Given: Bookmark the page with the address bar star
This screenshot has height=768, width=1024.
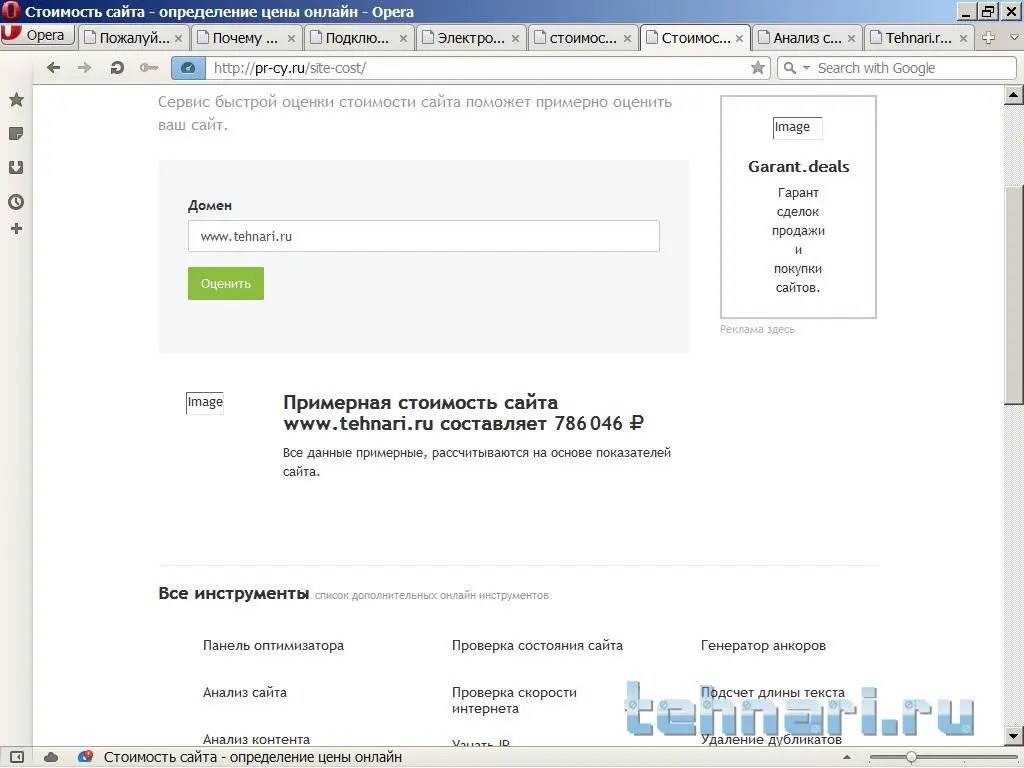Looking at the screenshot, I should [x=758, y=68].
